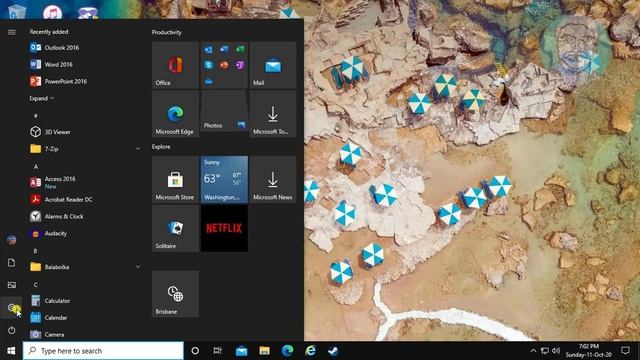Open Steam from the taskbar
640x360 pixels.
click(333, 351)
